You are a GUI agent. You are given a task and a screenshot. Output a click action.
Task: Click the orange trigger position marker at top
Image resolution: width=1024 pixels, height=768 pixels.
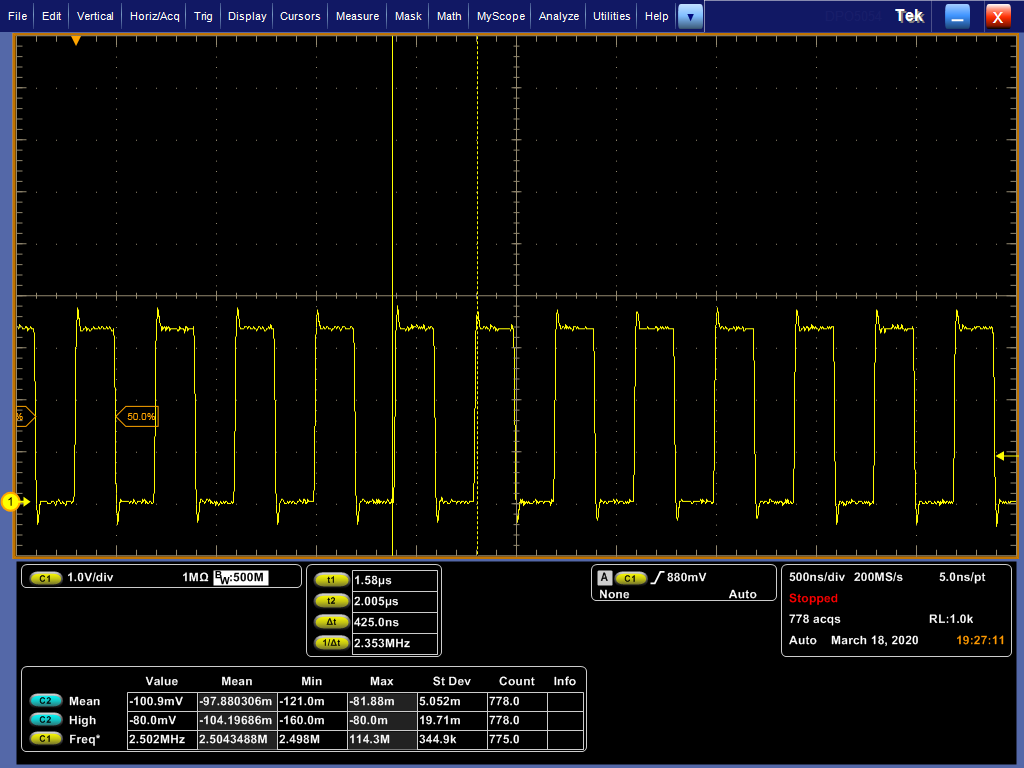[76, 41]
